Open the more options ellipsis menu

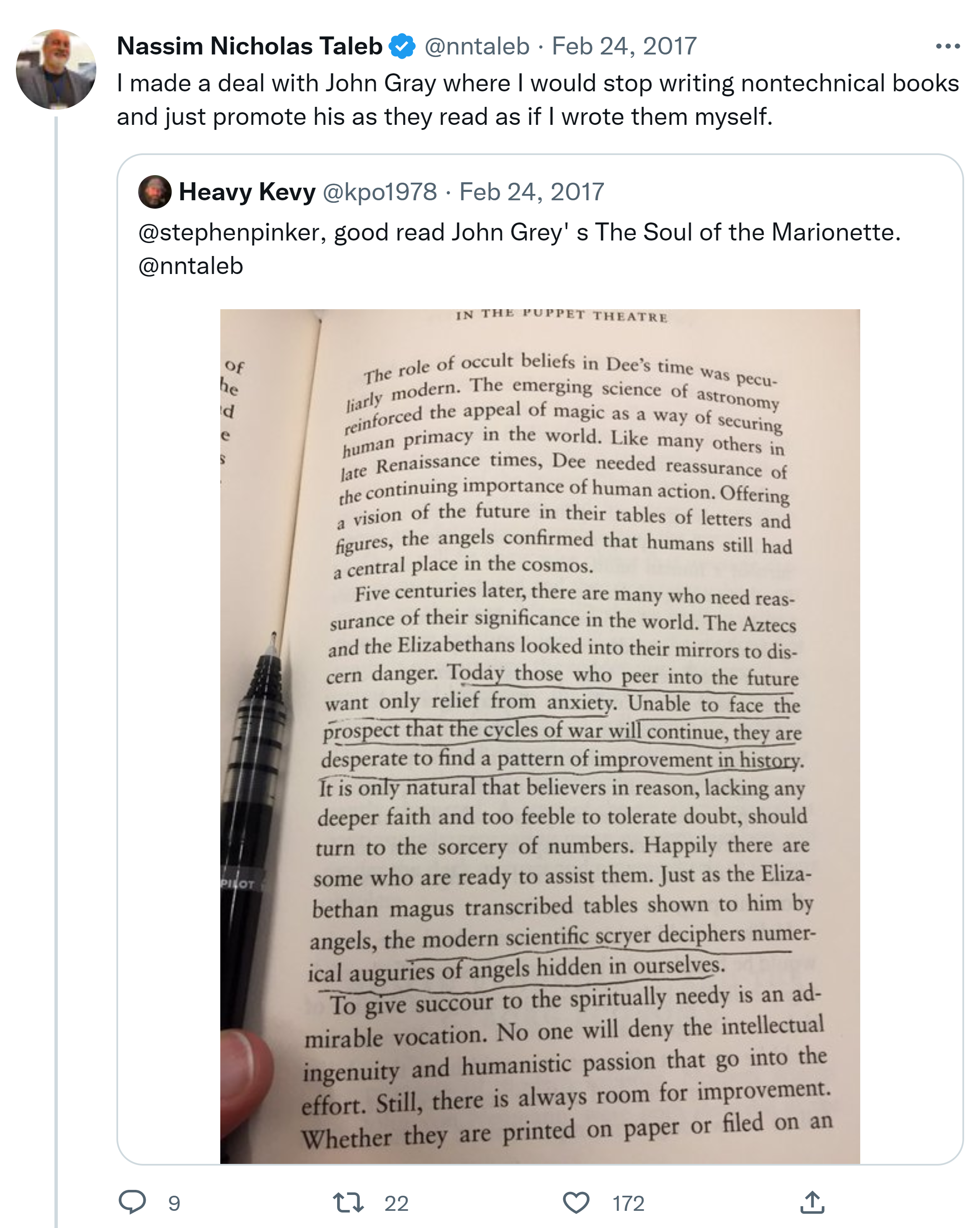[947, 46]
